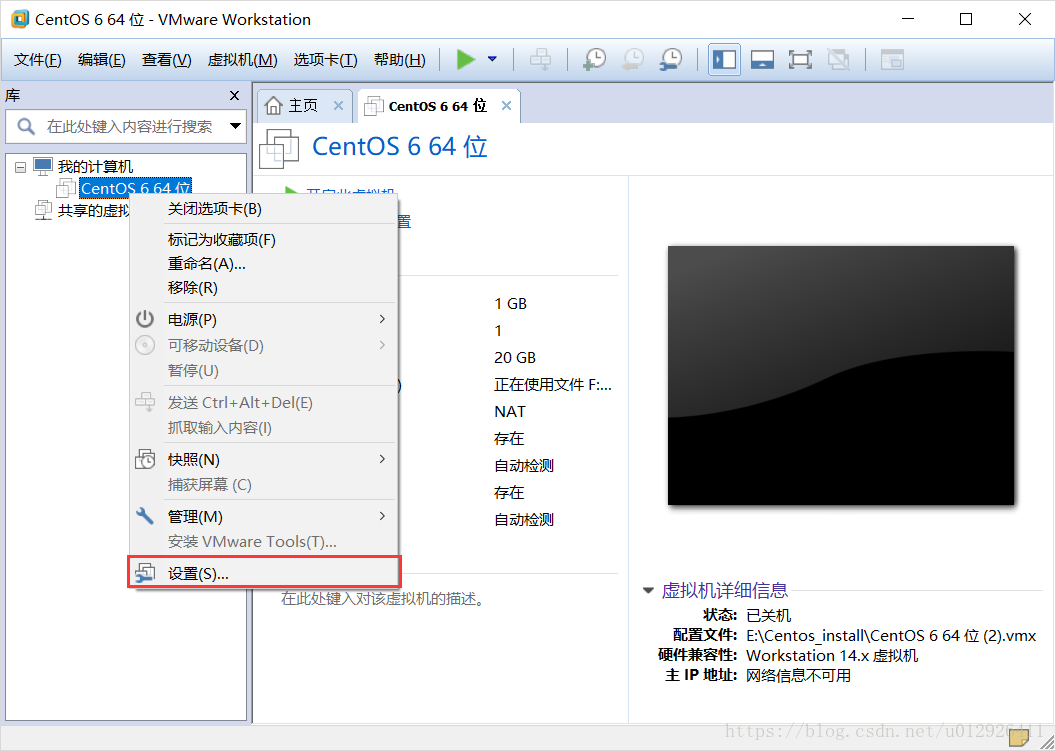This screenshot has height=751, width=1056.
Task: Open the 快照(N) submenu
Action: tap(263, 459)
